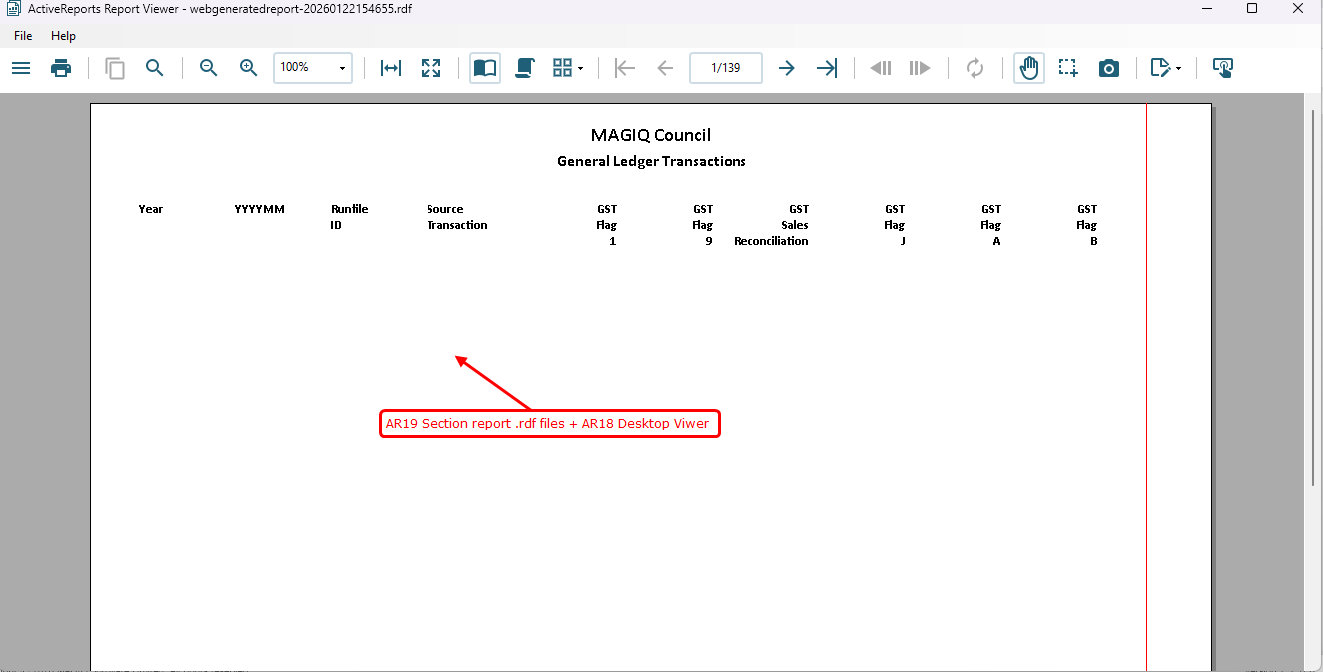
Task: Click the Print icon
Action: (61, 68)
